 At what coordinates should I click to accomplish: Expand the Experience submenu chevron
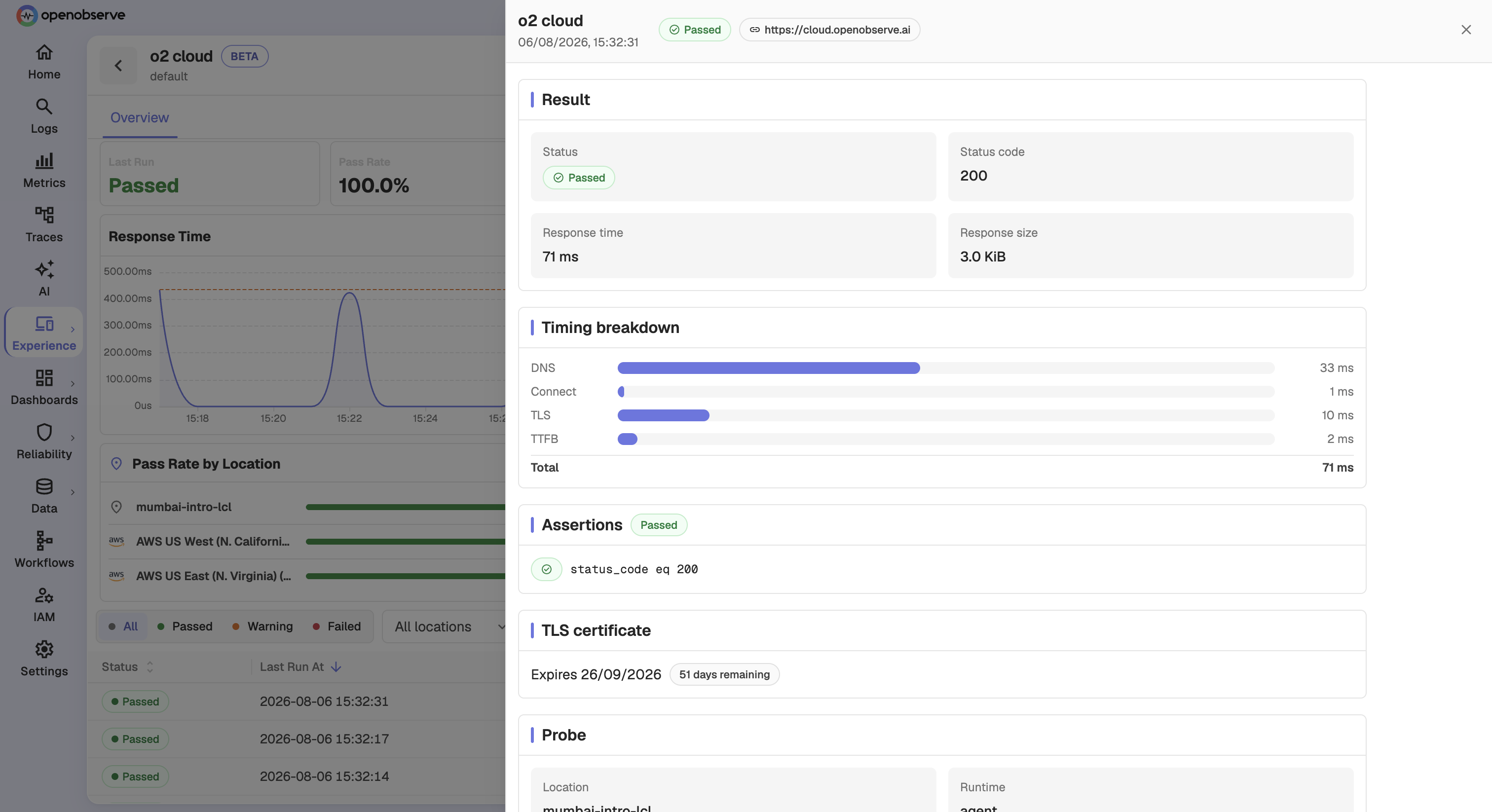73,330
